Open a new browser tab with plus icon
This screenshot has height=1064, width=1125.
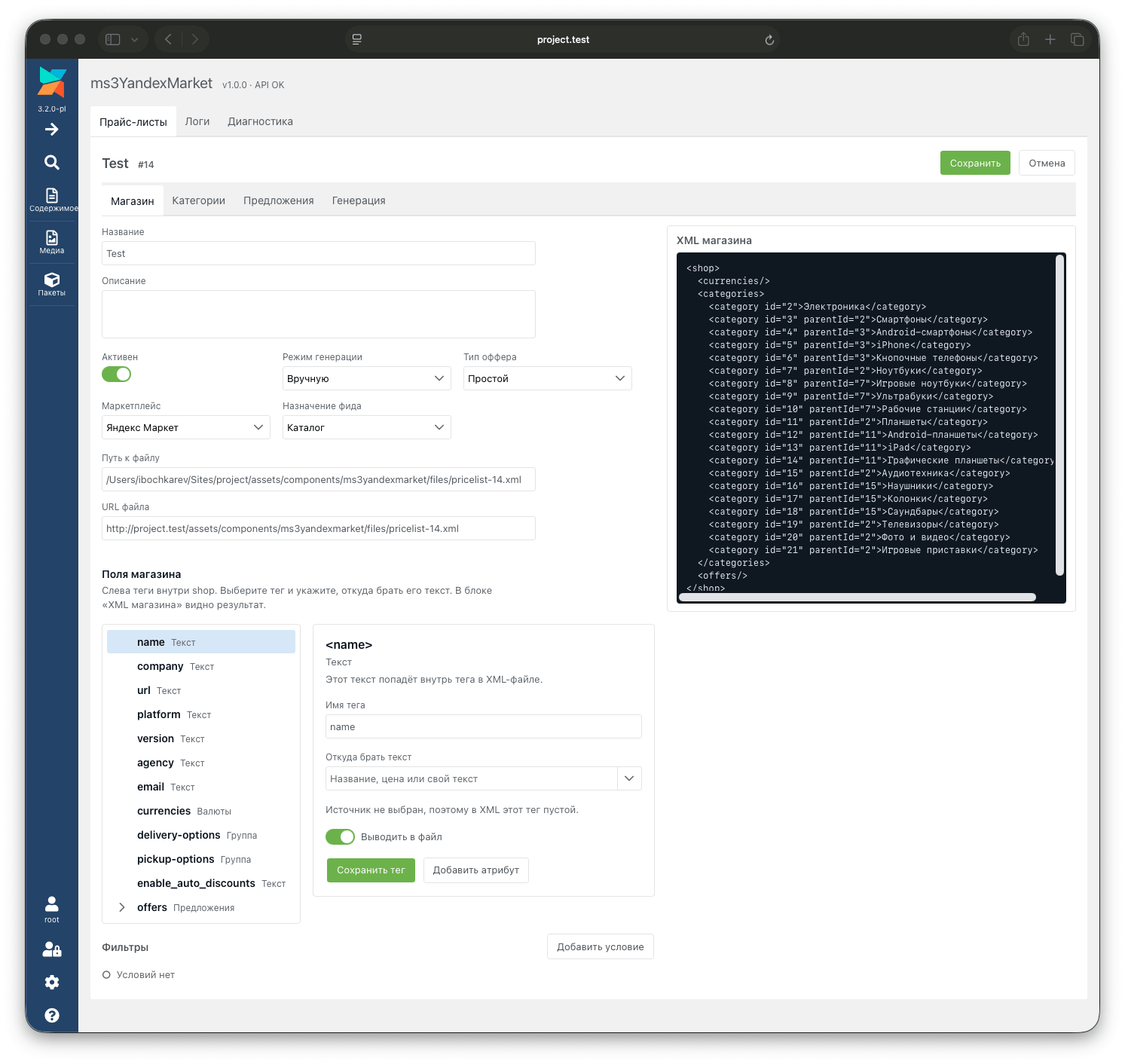click(x=1050, y=39)
